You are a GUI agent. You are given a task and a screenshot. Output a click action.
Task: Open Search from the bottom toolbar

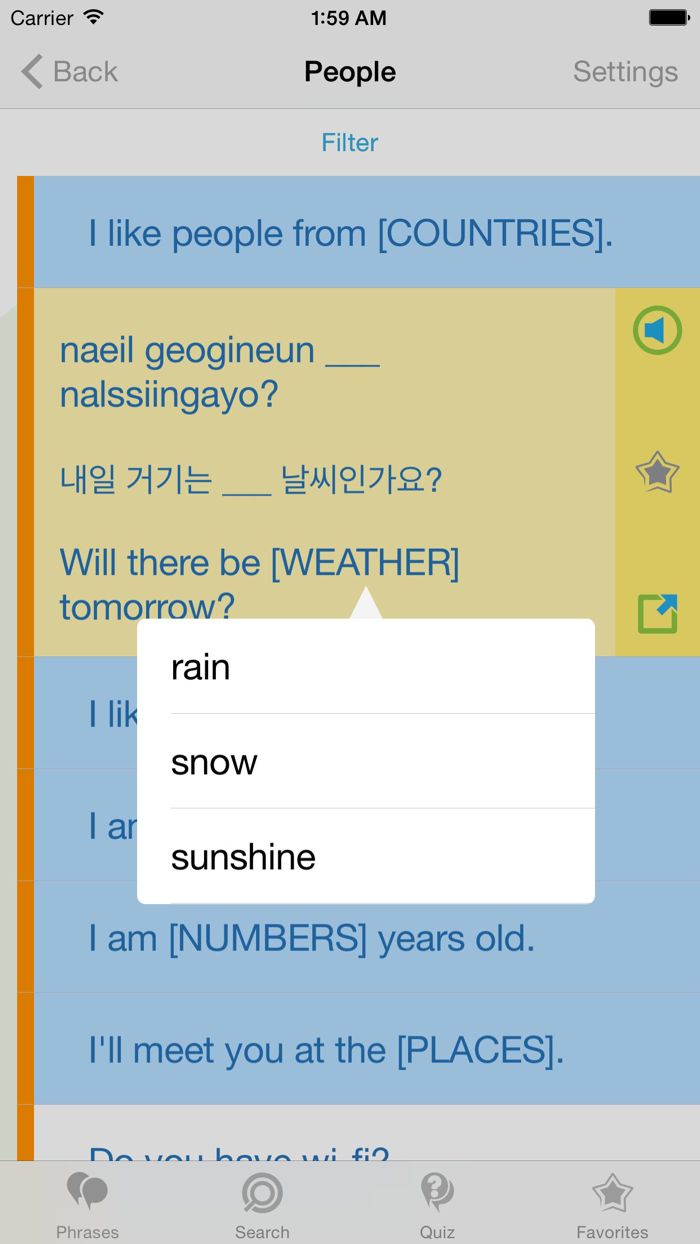pos(262,1200)
